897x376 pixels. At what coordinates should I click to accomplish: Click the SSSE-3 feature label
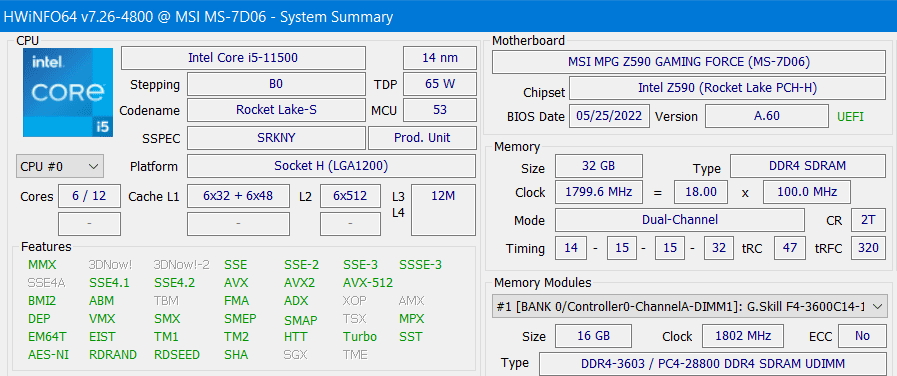[420, 265]
